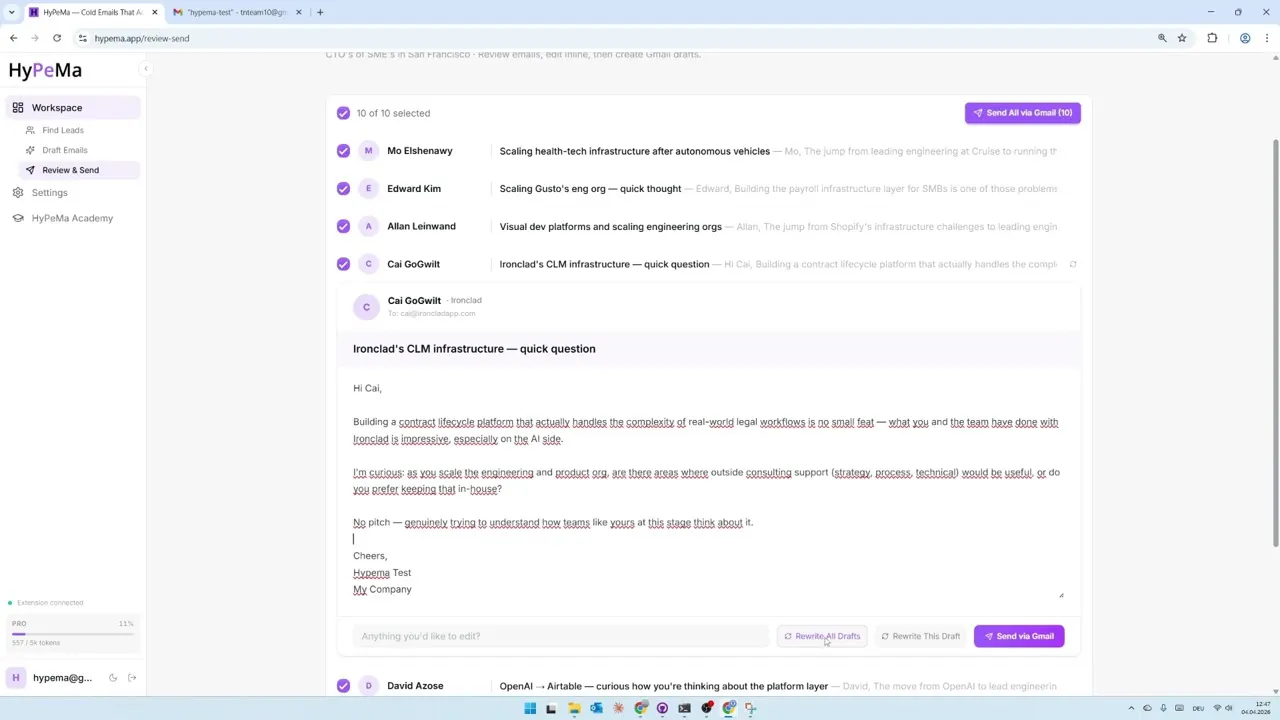Uncheck the Allan Leinwand email checkbox
This screenshot has height=720, width=1280.
pyautogui.click(x=343, y=226)
